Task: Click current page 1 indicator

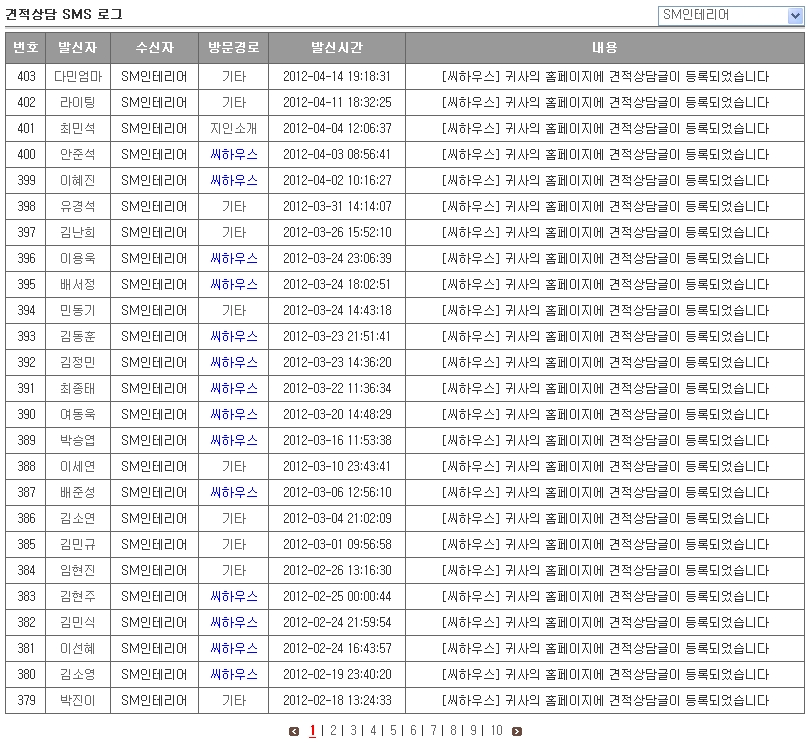Action: 313,730
